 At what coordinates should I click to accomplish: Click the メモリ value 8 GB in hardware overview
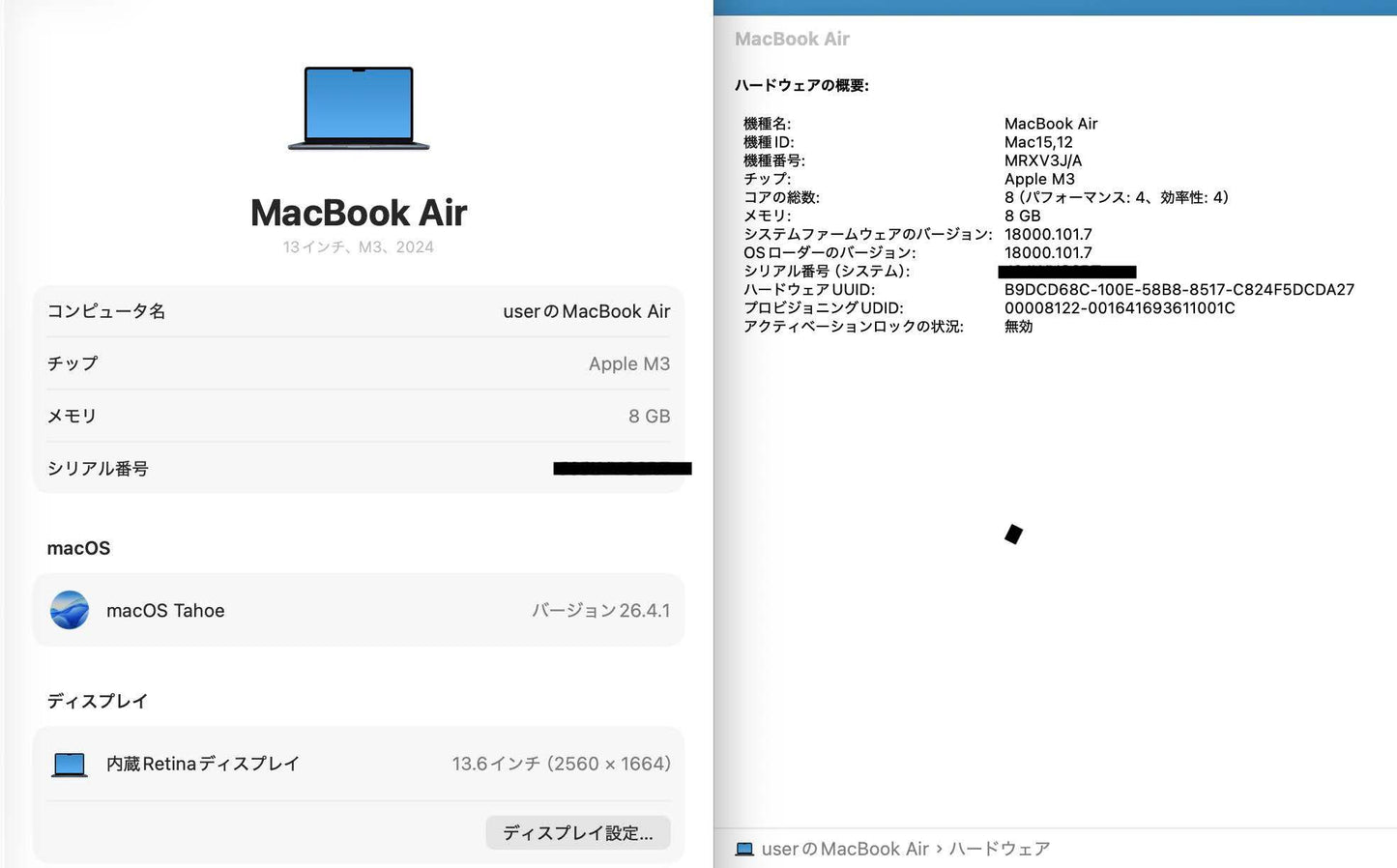(x=1023, y=216)
